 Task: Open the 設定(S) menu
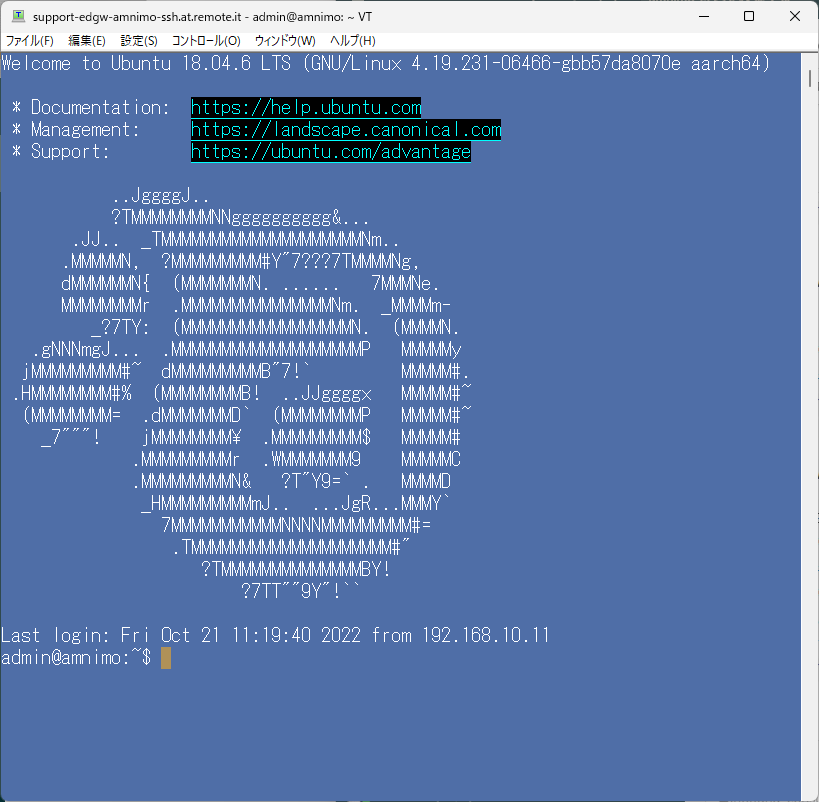pos(139,41)
